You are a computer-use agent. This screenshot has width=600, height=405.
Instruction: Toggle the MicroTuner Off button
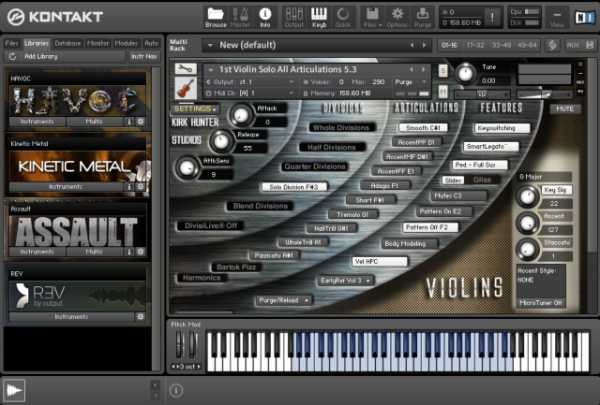coord(541,302)
